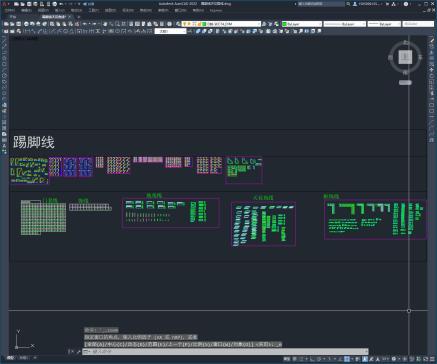Viewport: 437px width, 364px height.
Task: Select the Mirror tool in right modify toolbar
Action: [431, 52]
